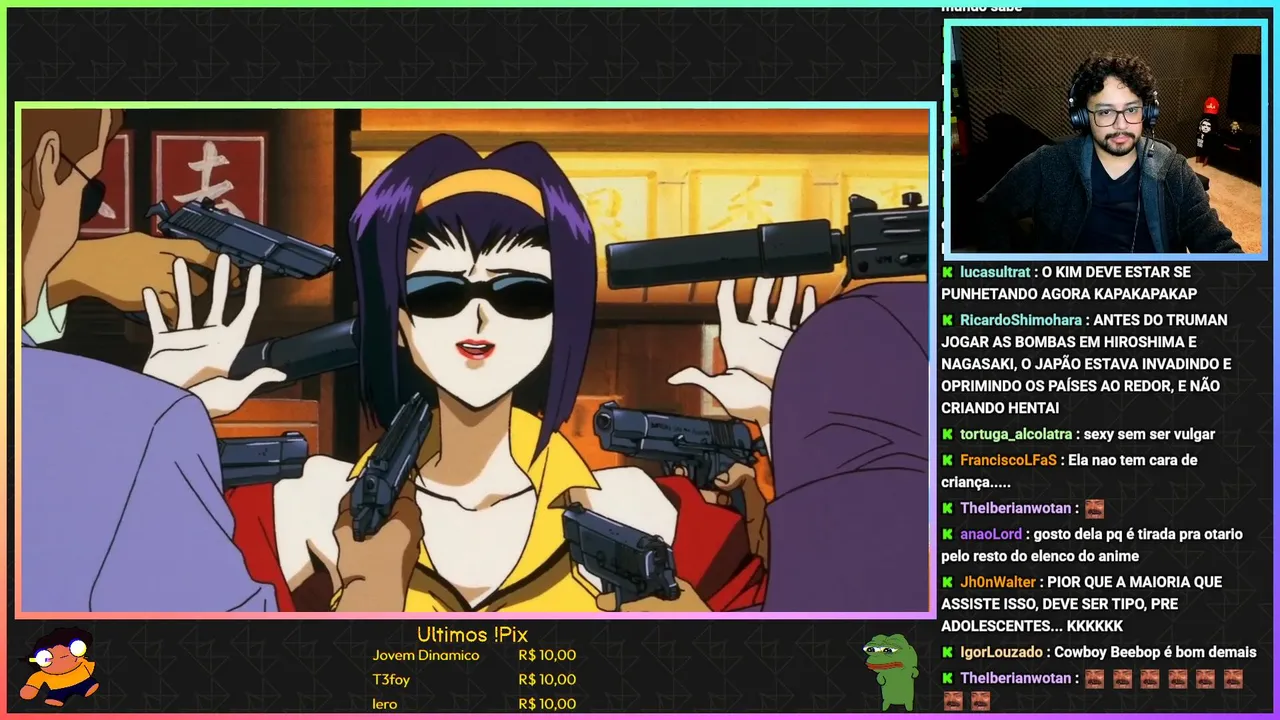Click the R$ 10,00 amount for Jovem Dinamico
The width and height of the screenshot is (1280, 720).
(x=547, y=656)
